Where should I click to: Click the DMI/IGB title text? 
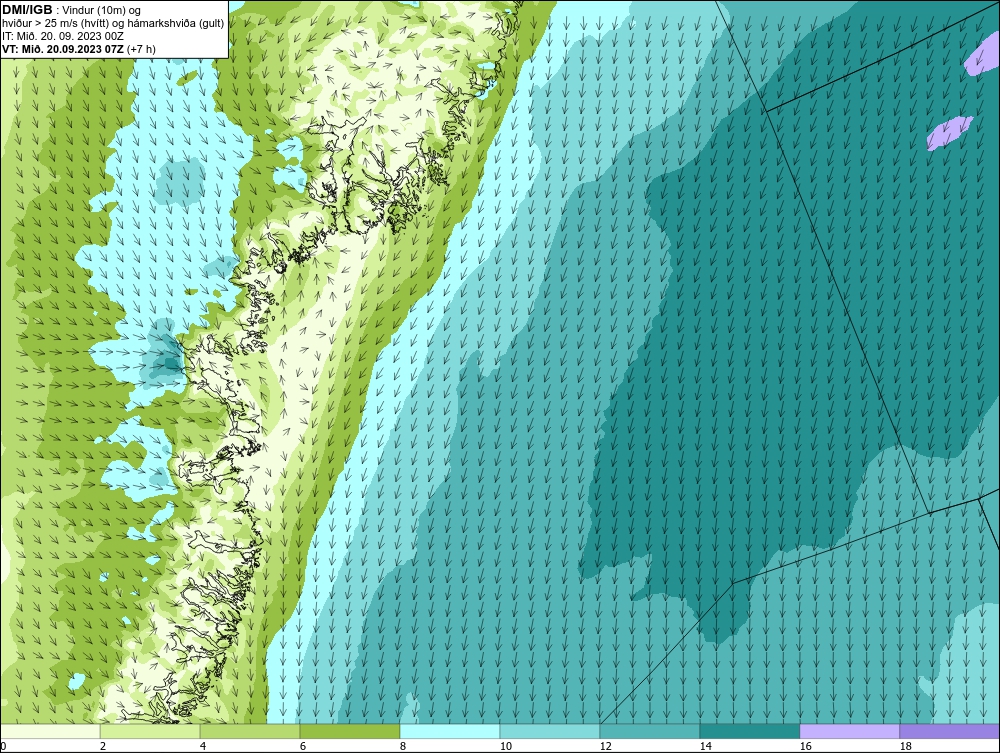point(27,10)
